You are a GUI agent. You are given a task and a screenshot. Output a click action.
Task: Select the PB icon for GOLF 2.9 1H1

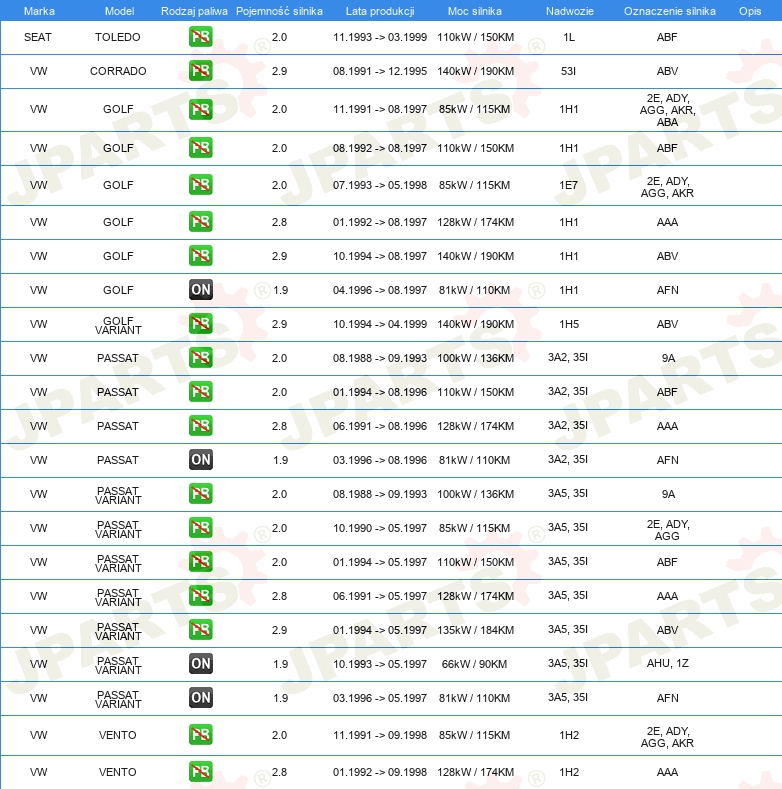click(x=201, y=256)
